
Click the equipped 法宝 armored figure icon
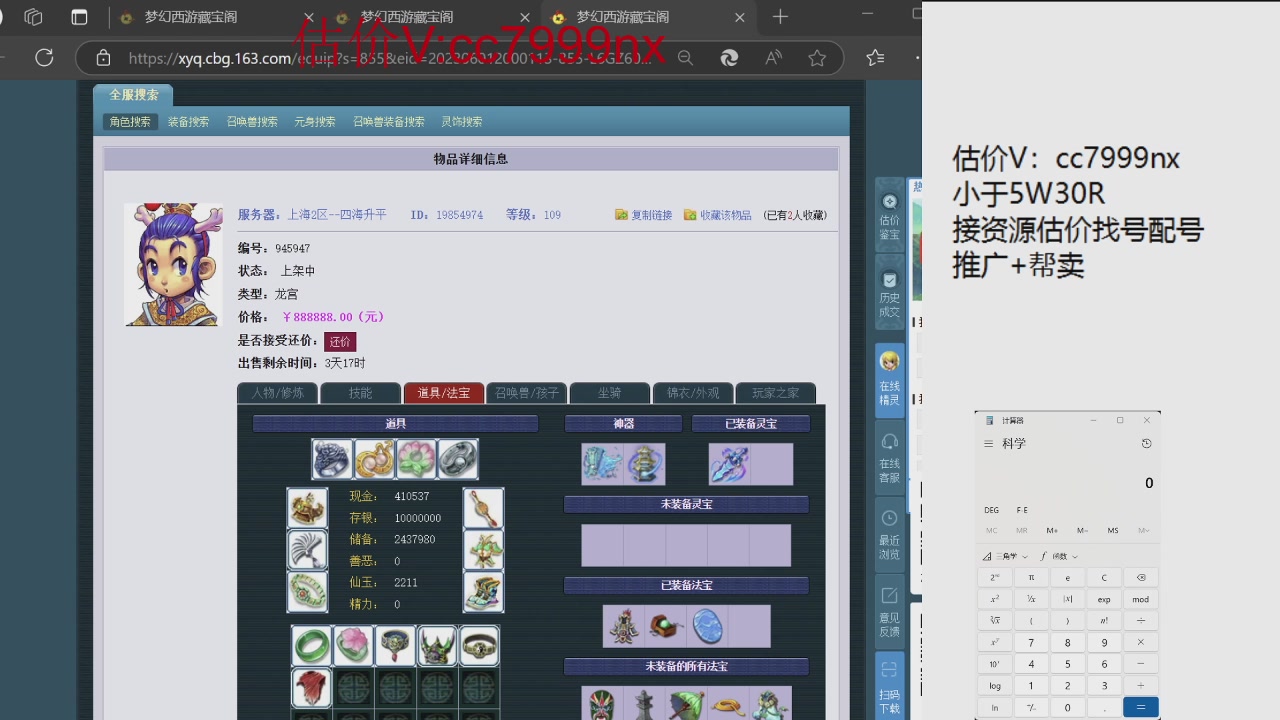coord(623,626)
